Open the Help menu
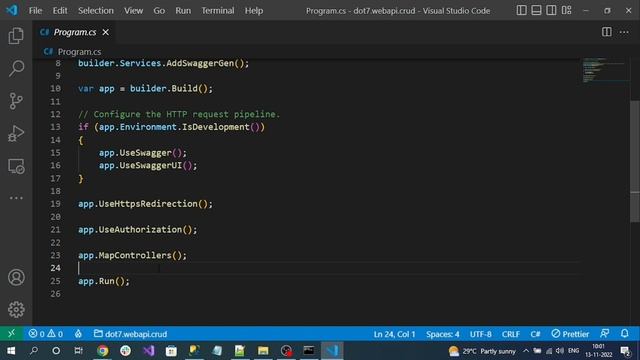 [254, 11]
